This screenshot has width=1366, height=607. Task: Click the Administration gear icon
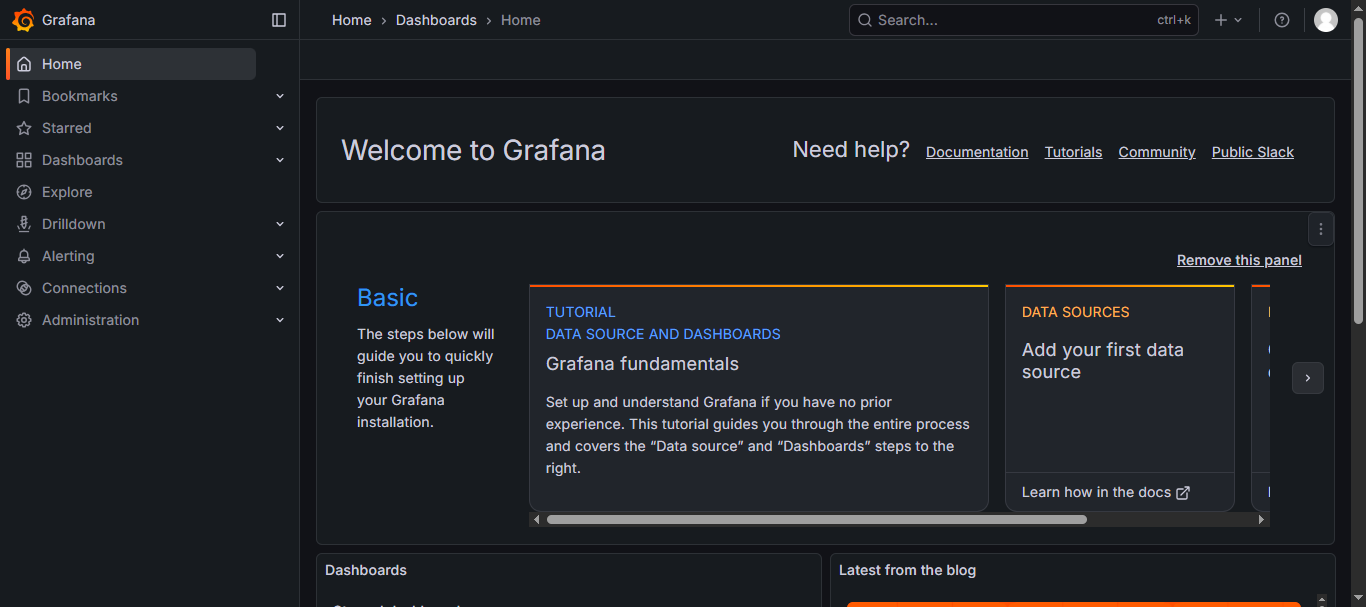(24, 320)
